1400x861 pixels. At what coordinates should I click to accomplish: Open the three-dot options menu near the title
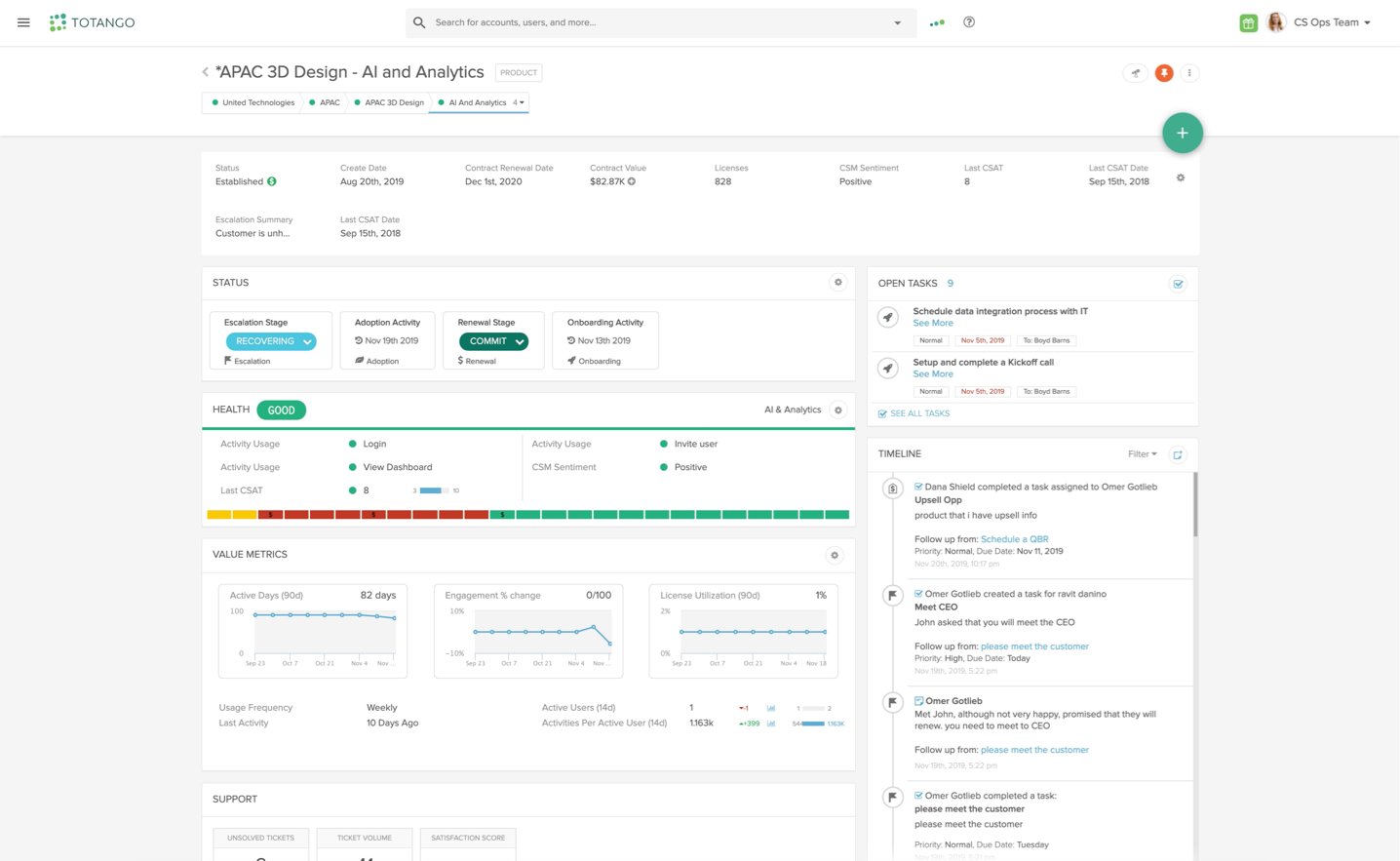click(1189, 72)
